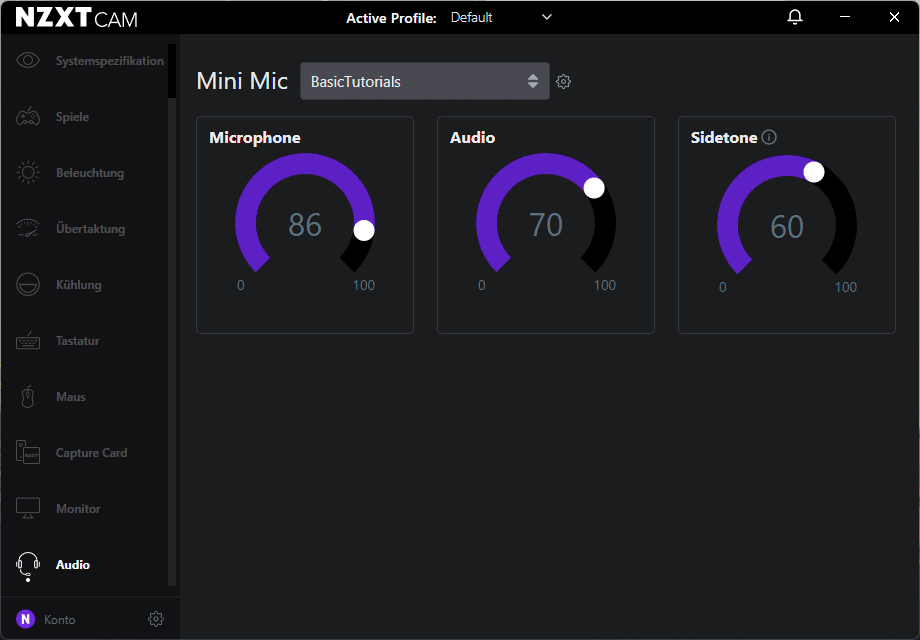920x640 pixels.
Task: Go to the Monitor section
Action: (x=77, y=509)
